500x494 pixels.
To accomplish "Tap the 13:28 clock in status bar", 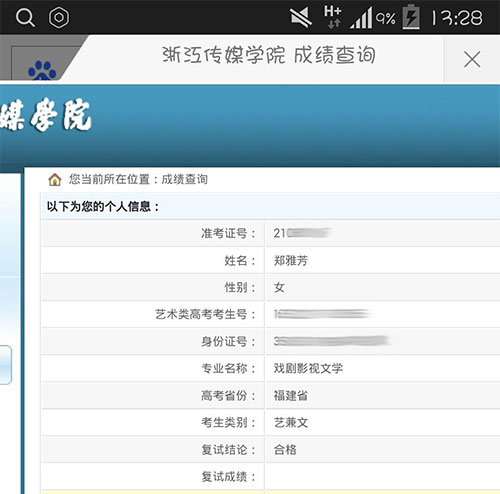I will click(457, 18).
